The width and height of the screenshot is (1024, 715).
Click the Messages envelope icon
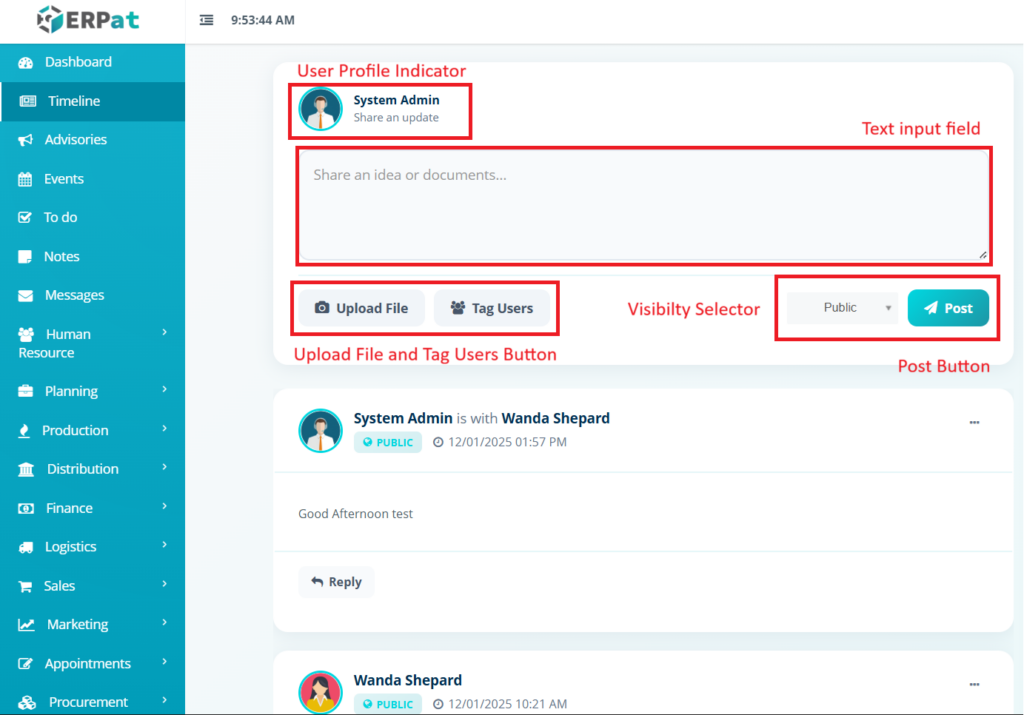26,296
